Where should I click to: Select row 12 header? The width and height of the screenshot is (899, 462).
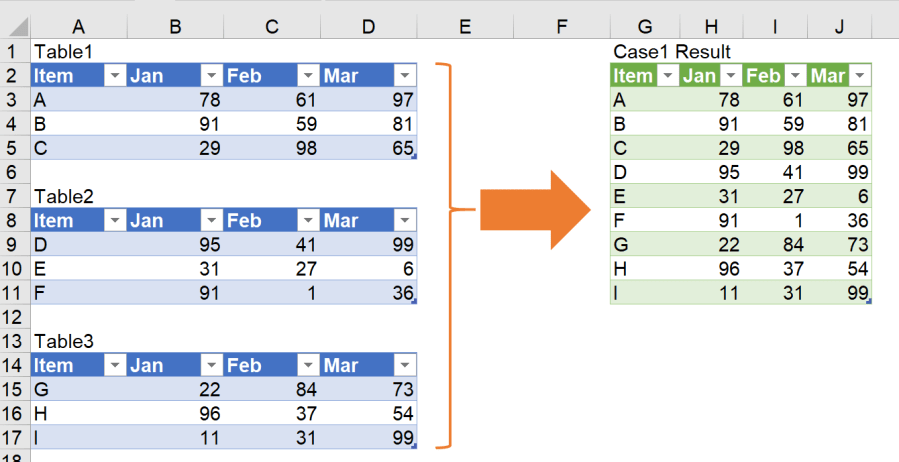pyautogui.click(x=12, y=317)
